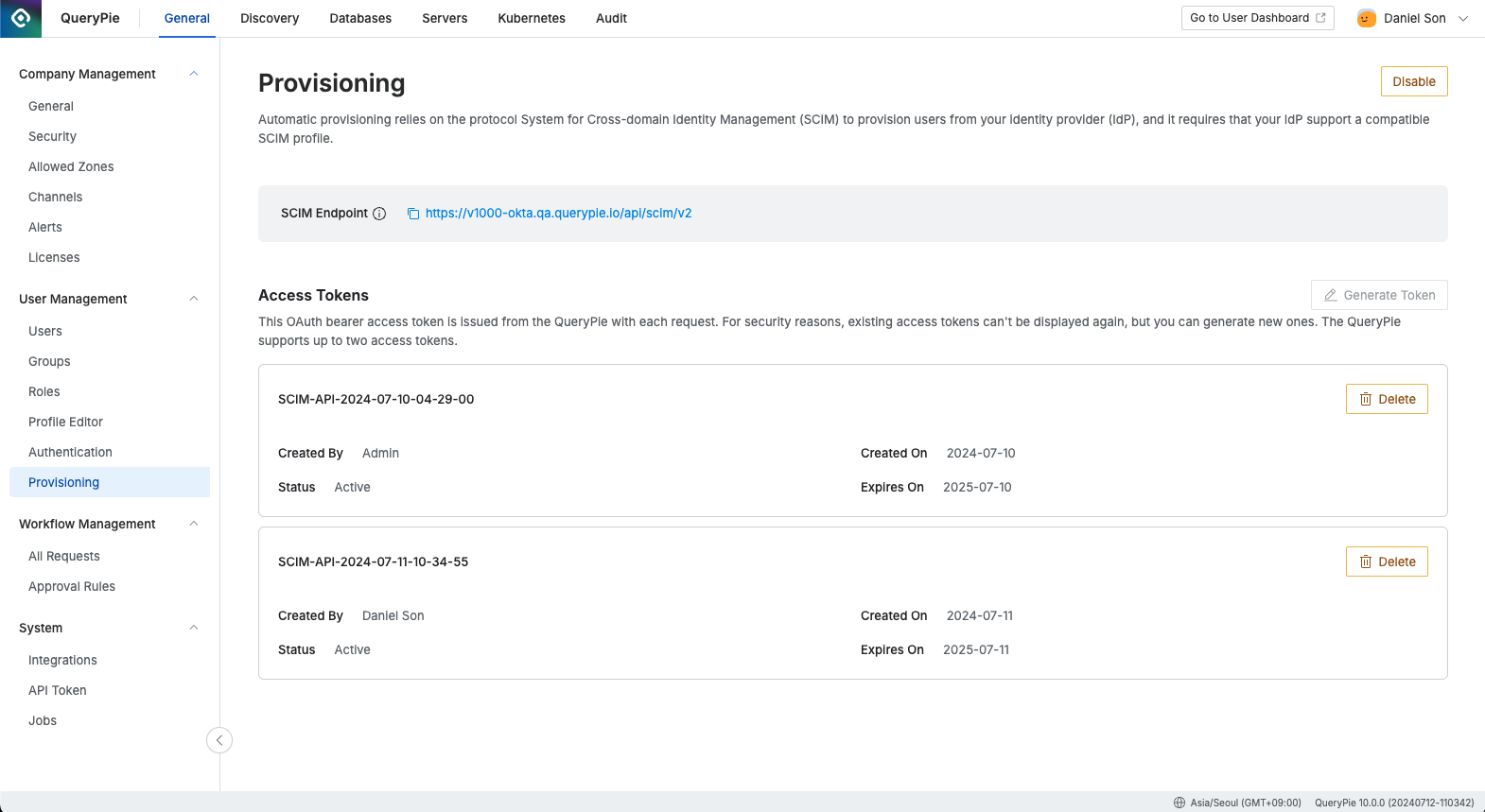The image size is (1485, 812).
Task: Click the QueryPie logo icon
Action: point(21,18)
